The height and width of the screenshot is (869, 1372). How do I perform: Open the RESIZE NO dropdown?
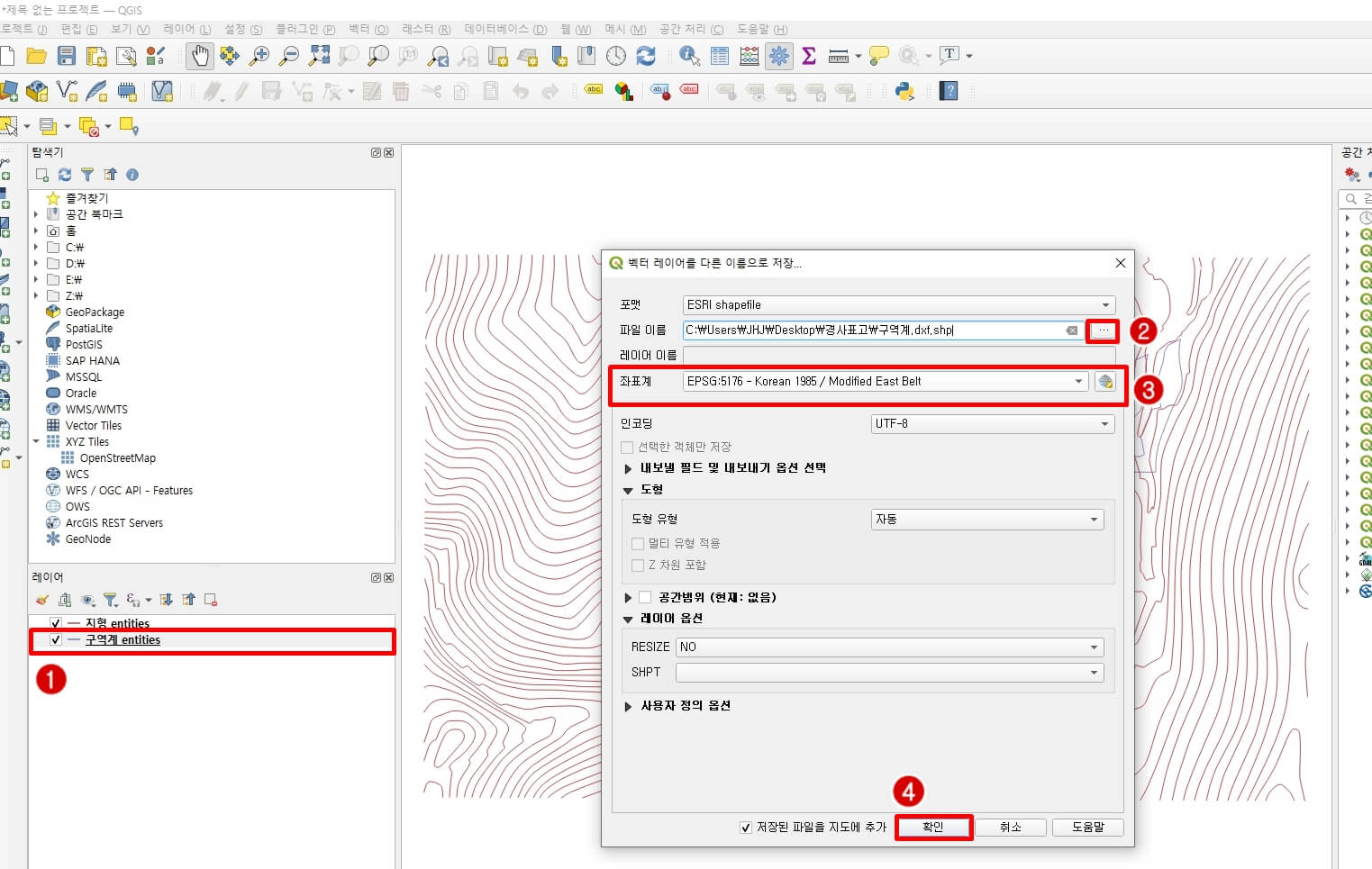point(890,647)
